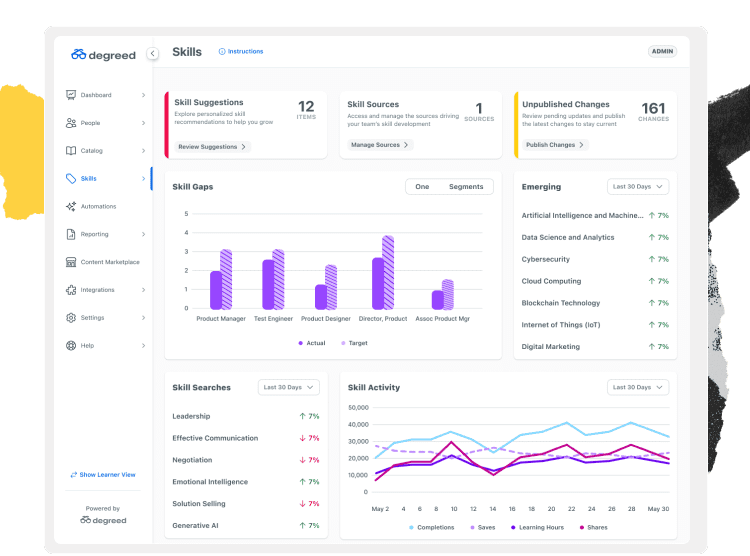The height and width of the screenshot is (556, 750).
Task: Click the Dashboard icon in sidebar
Action: coord(71,95)
